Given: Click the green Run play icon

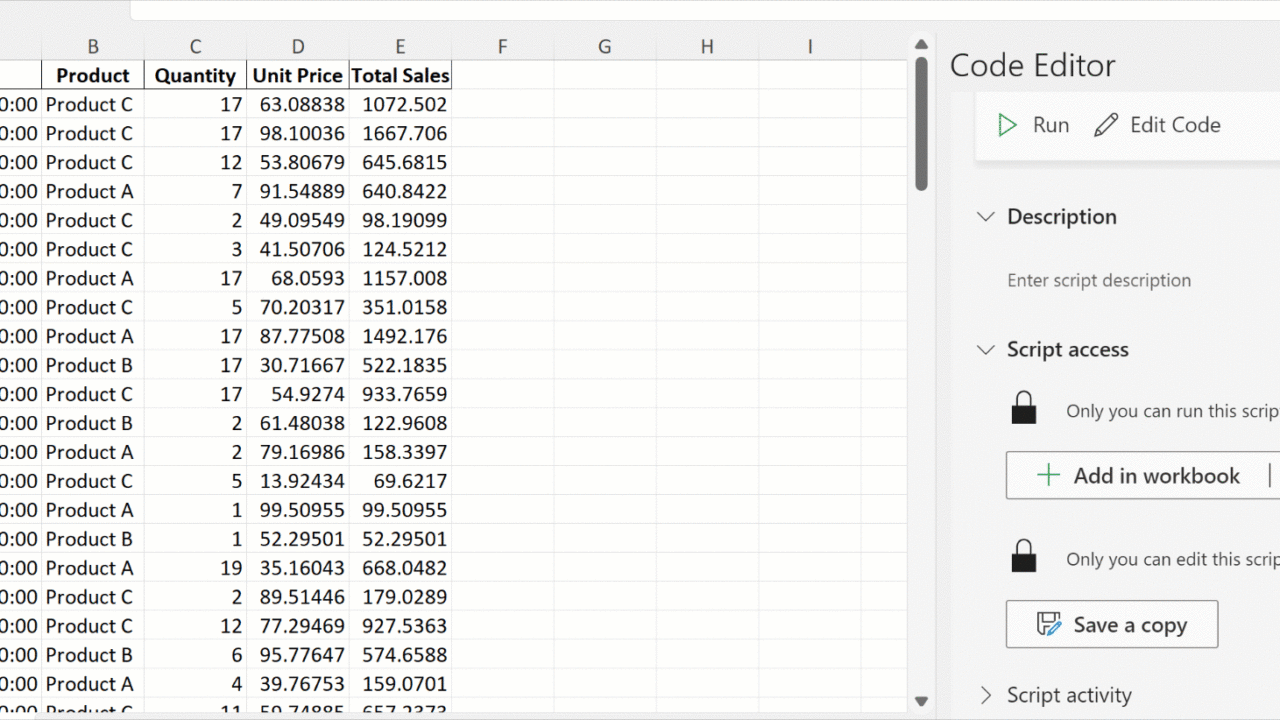Looking at the screenshot, I should (x=1007, y=125).
